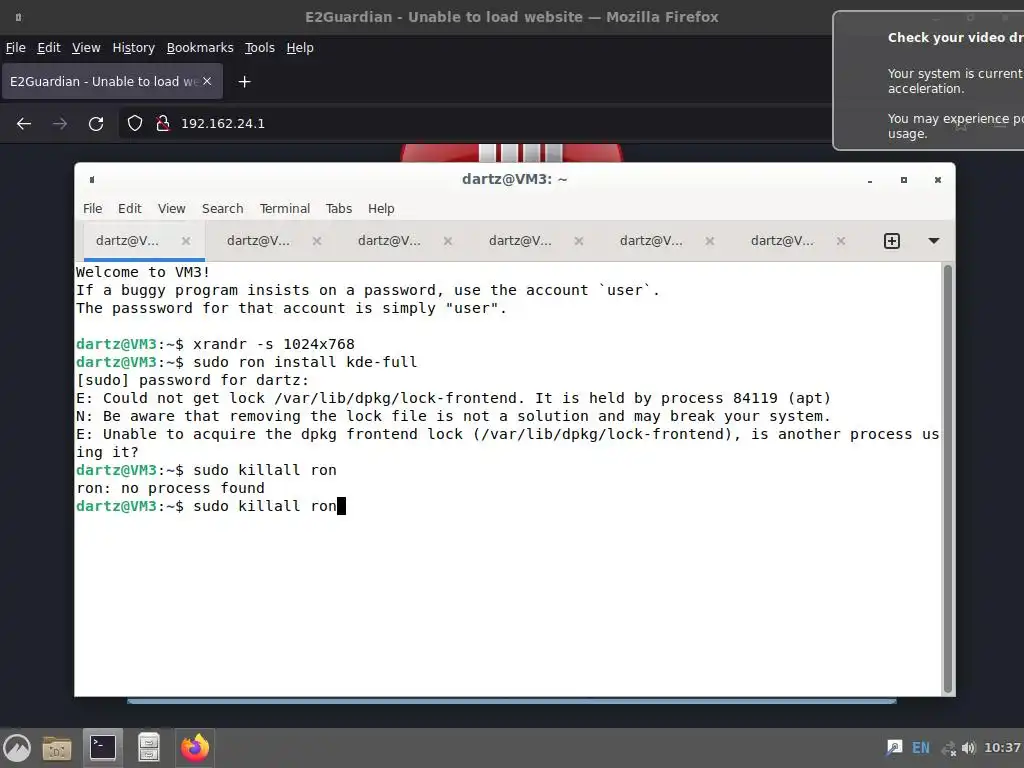Show site security lock info

(x=163, y=123)
